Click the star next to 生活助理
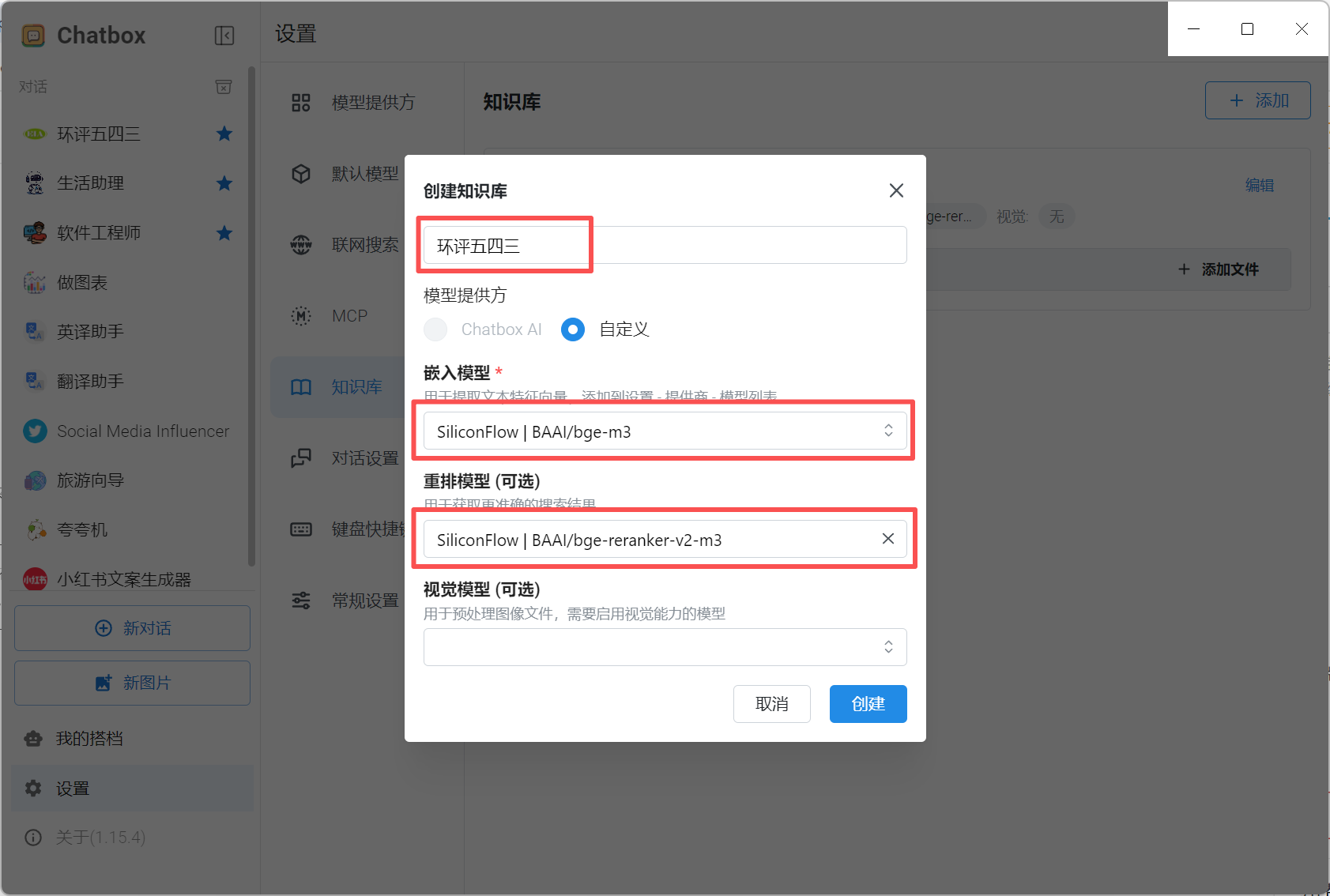 pos(224,183)
